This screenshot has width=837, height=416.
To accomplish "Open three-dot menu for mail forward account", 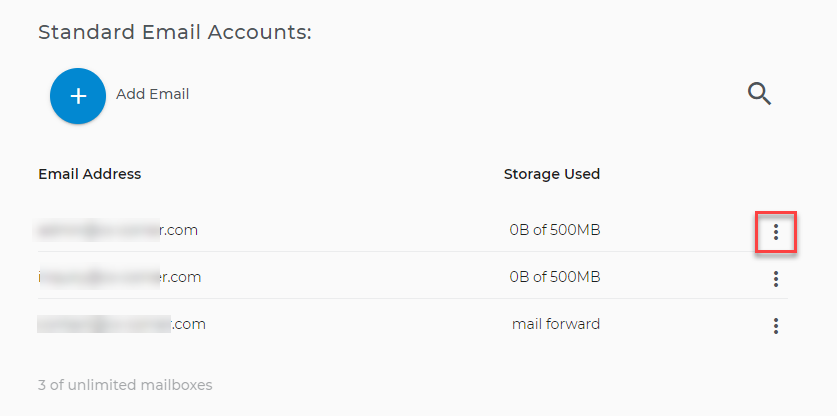I will (x=776, y=326).
